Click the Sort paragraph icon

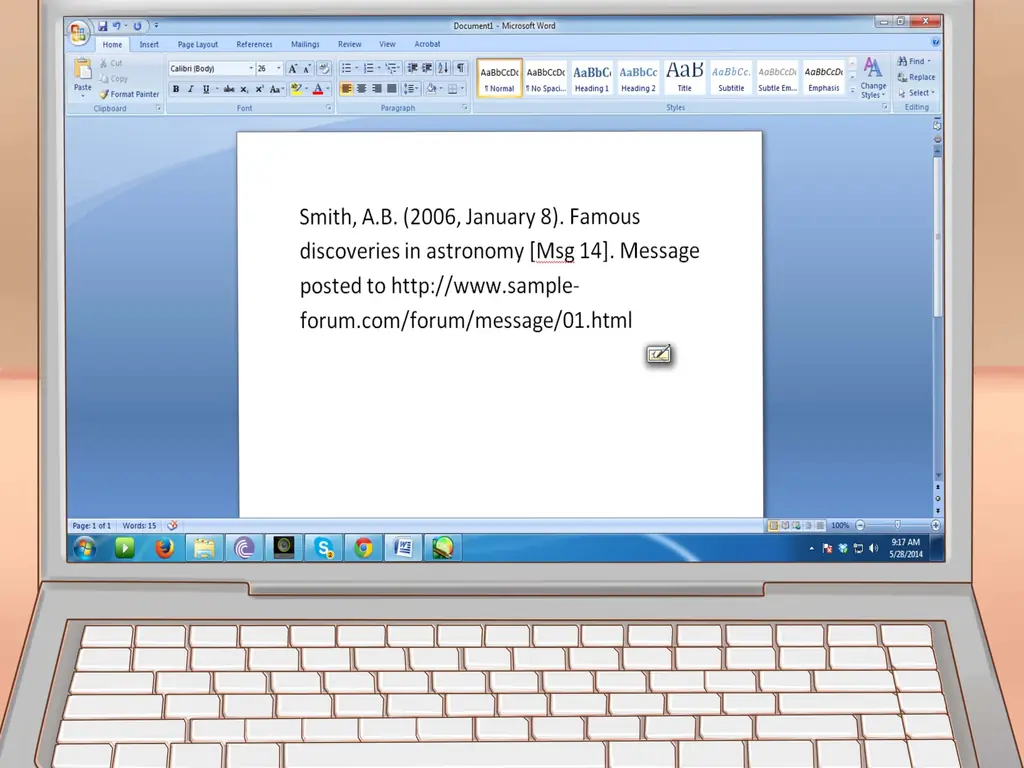click(x=442, y=68)
